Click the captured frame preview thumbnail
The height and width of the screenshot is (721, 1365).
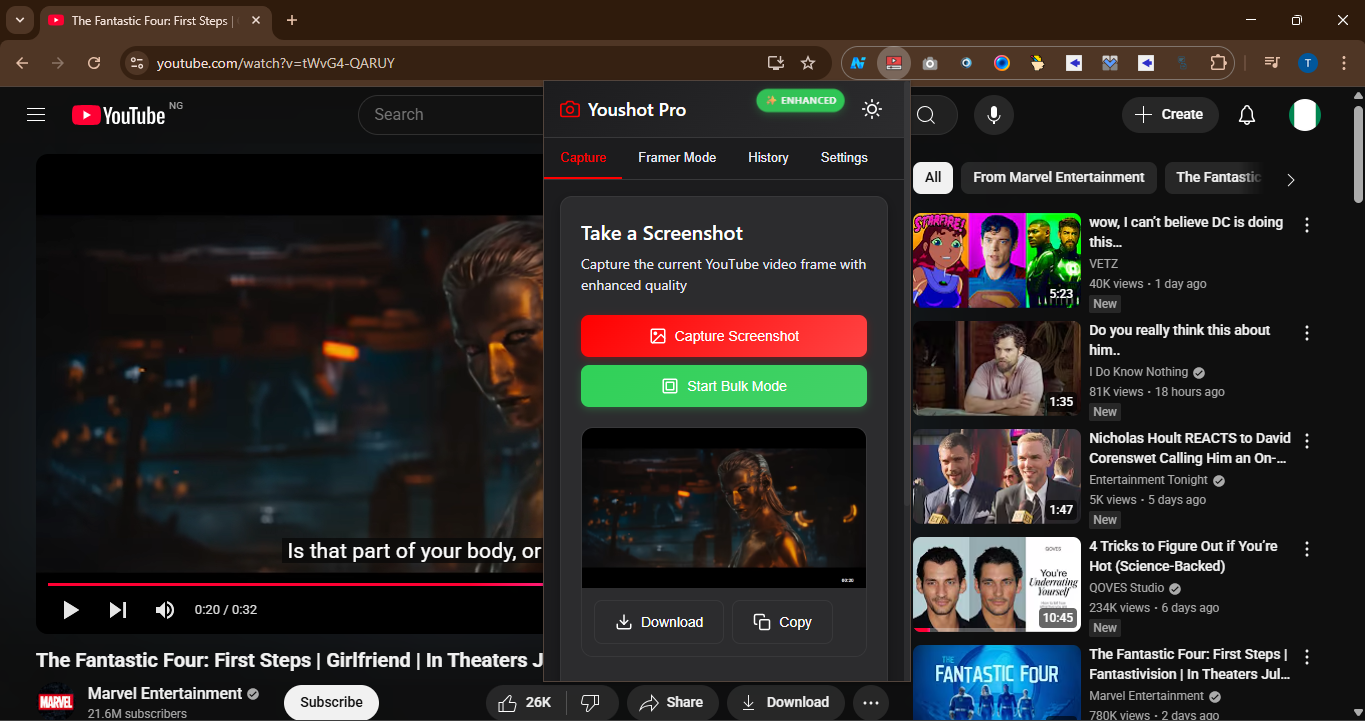[724, 508]
